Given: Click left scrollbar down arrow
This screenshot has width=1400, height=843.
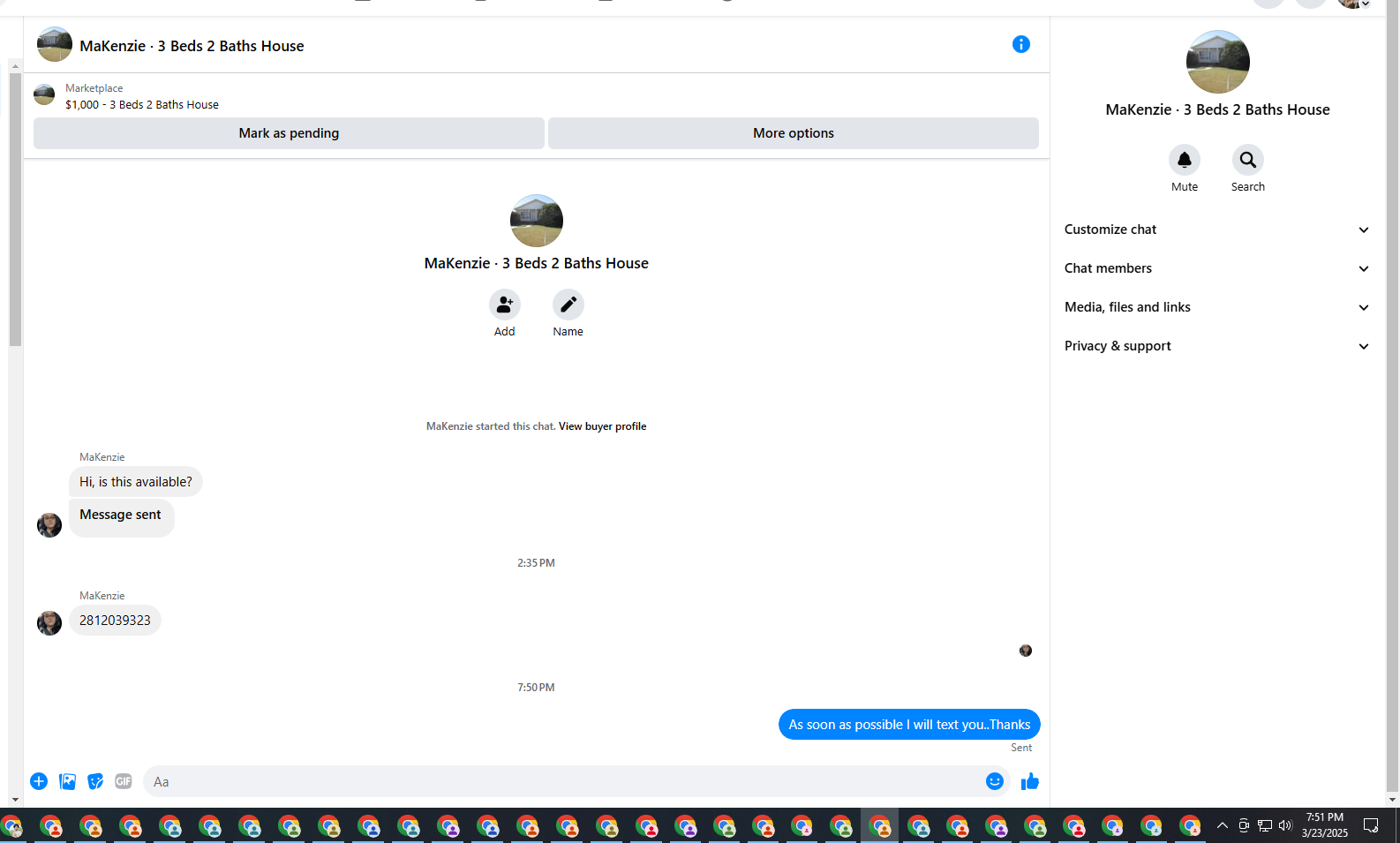Looking at the screenshot, I should (15, 800).
